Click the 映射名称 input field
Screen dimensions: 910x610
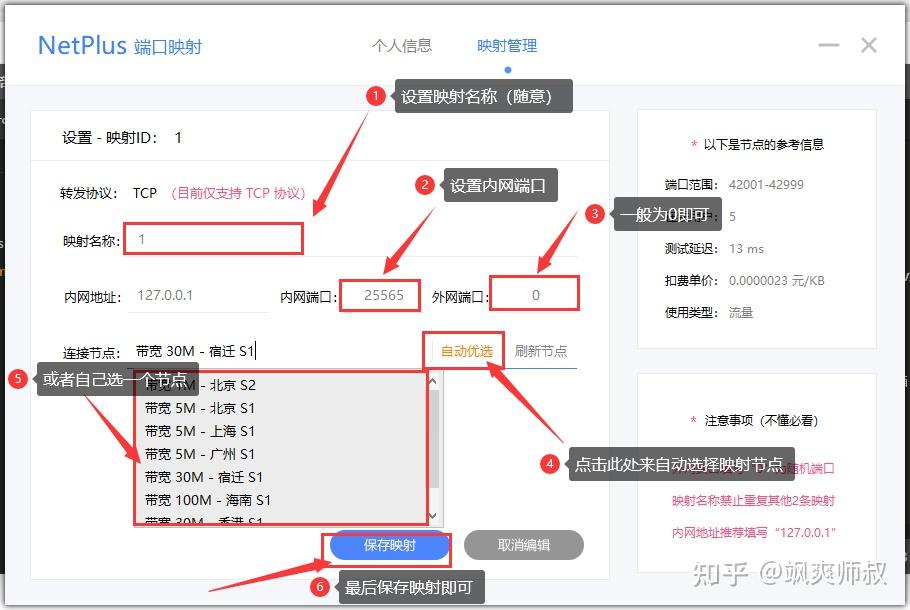(212, 238)
